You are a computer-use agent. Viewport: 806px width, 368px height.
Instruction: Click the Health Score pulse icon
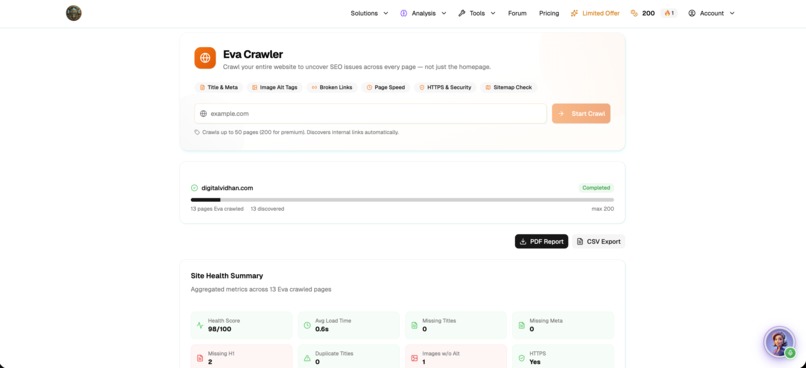coord(200,325)
